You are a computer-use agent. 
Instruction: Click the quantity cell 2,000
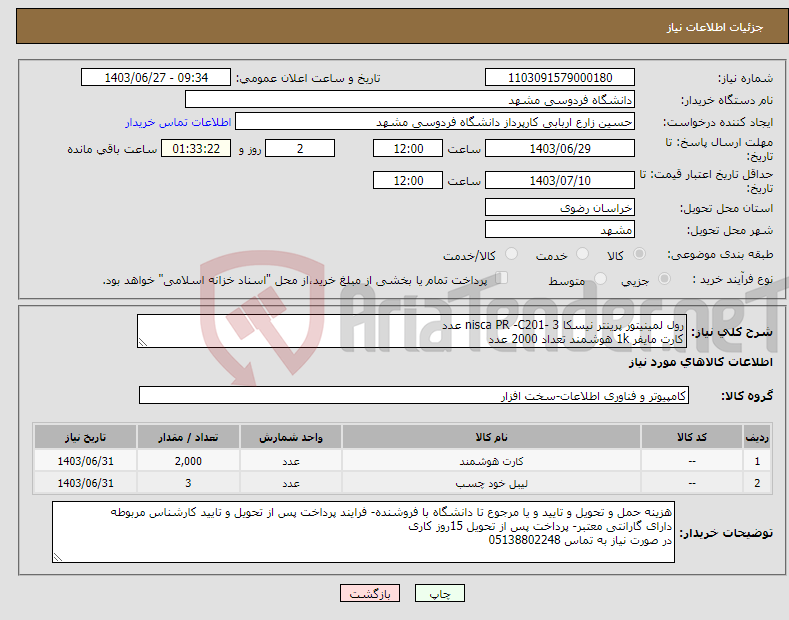[188, 461]
